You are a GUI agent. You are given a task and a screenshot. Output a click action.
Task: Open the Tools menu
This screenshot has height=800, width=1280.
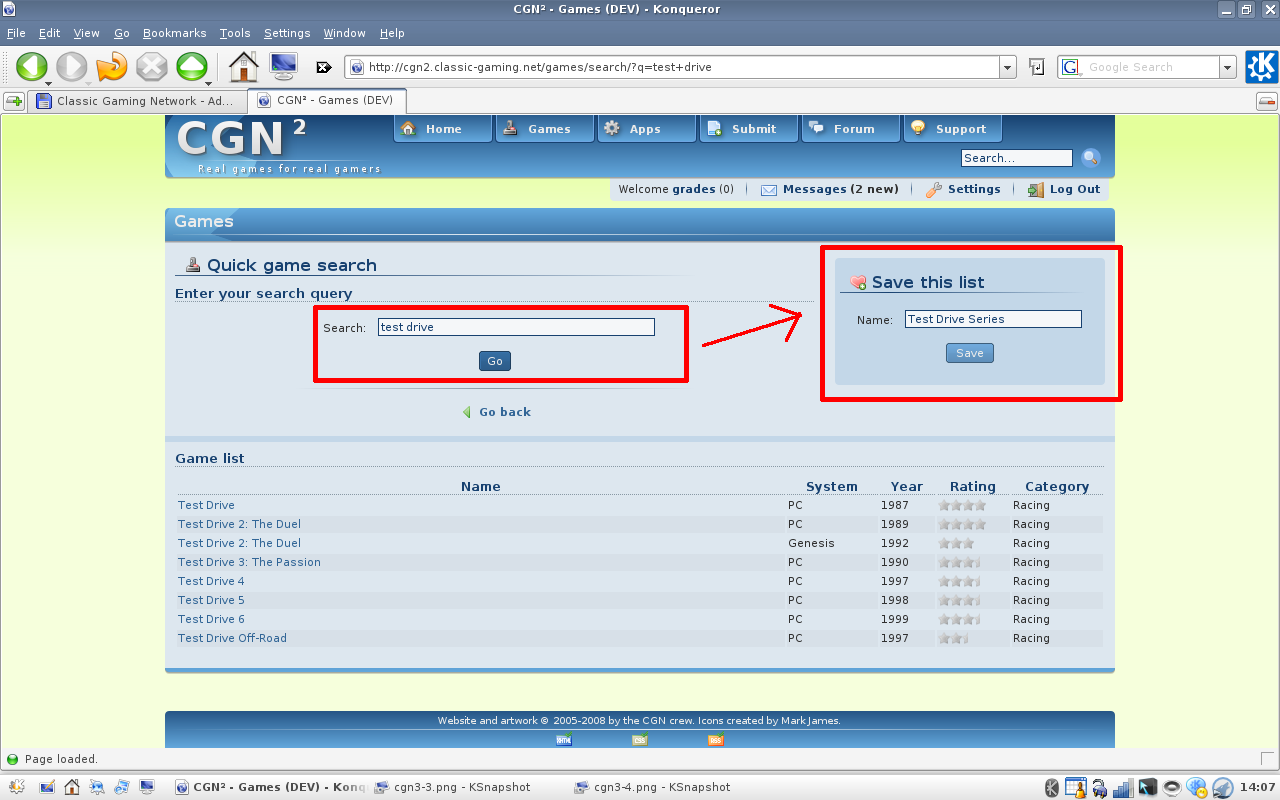tap(235, 33)
